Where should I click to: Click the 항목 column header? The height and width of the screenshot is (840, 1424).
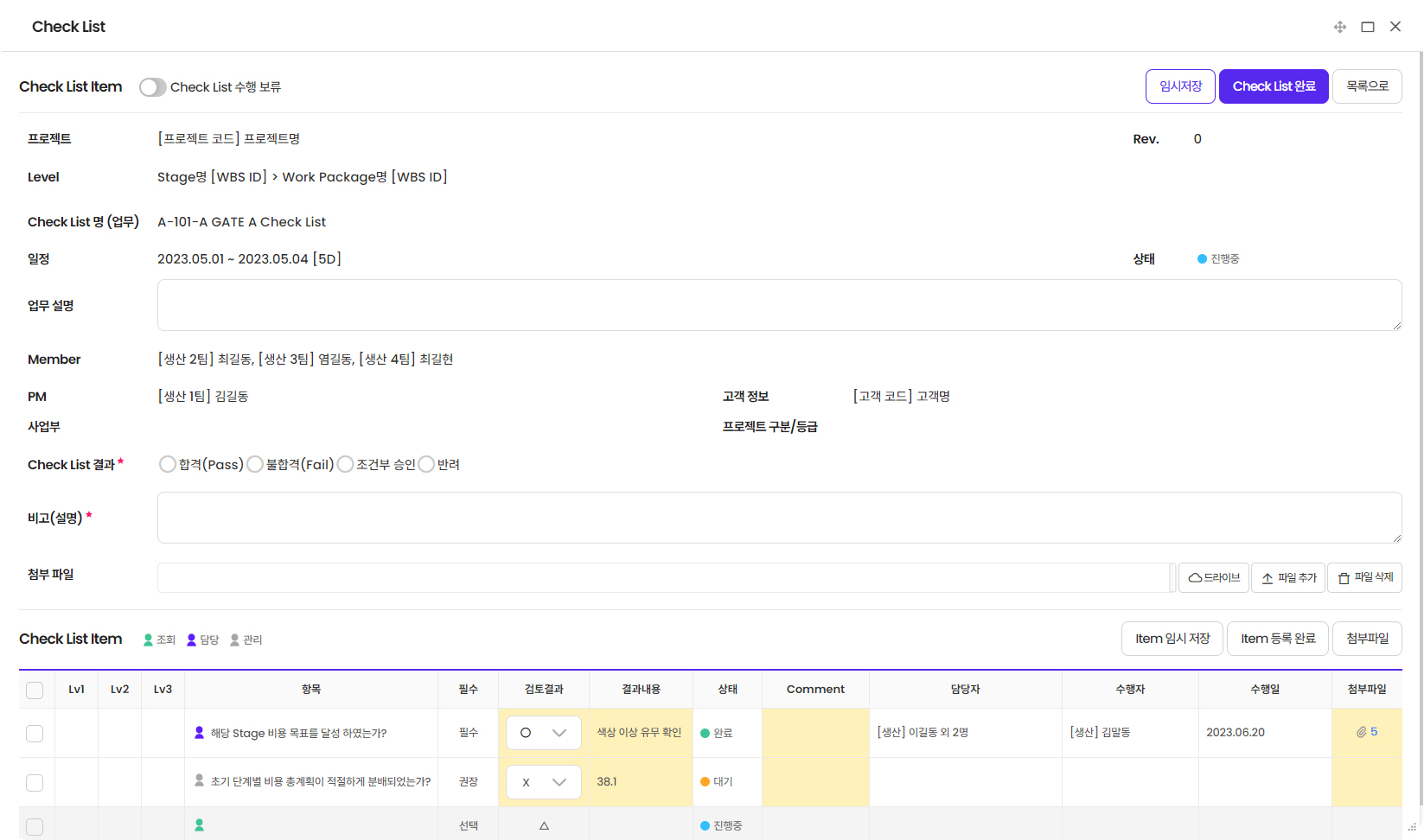[x=311, y=689]
